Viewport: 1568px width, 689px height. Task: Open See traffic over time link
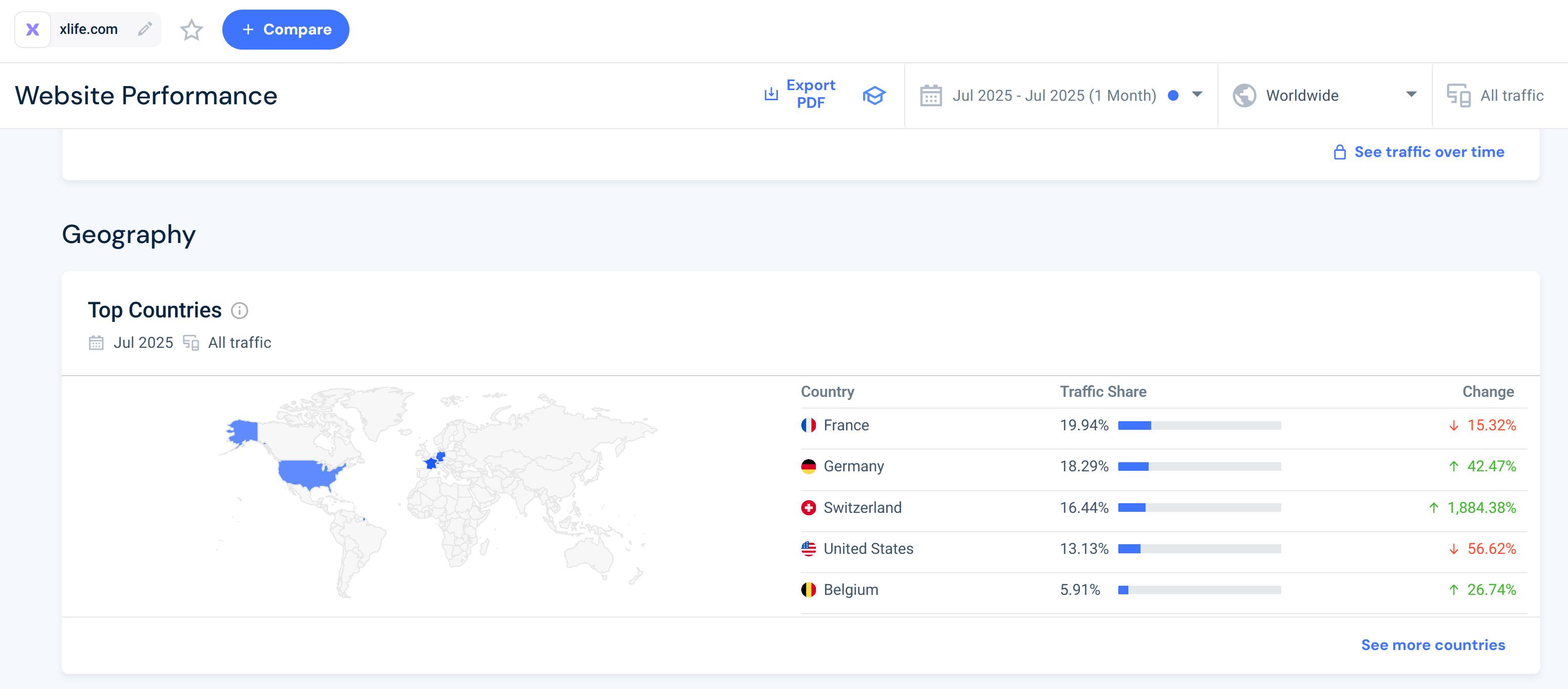(x=1429, y=152)
